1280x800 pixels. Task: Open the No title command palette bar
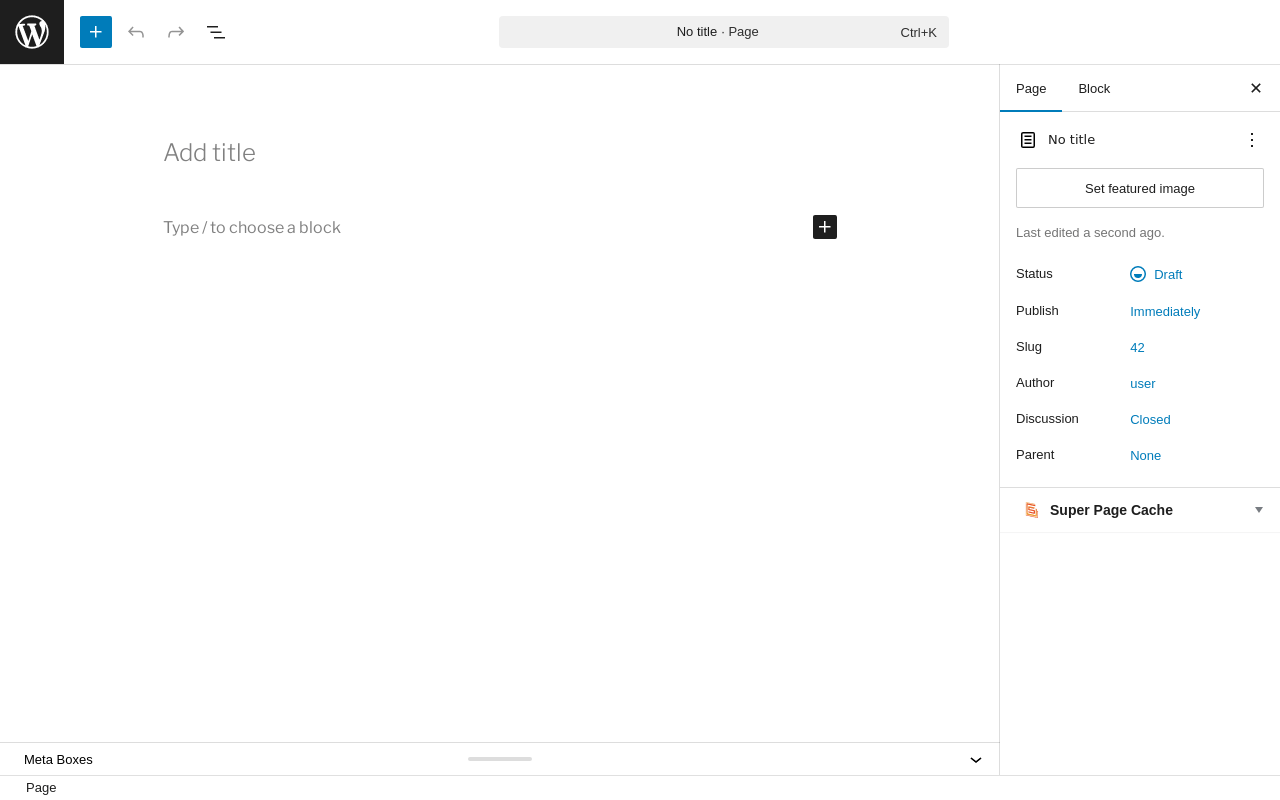tap(724, 32)
